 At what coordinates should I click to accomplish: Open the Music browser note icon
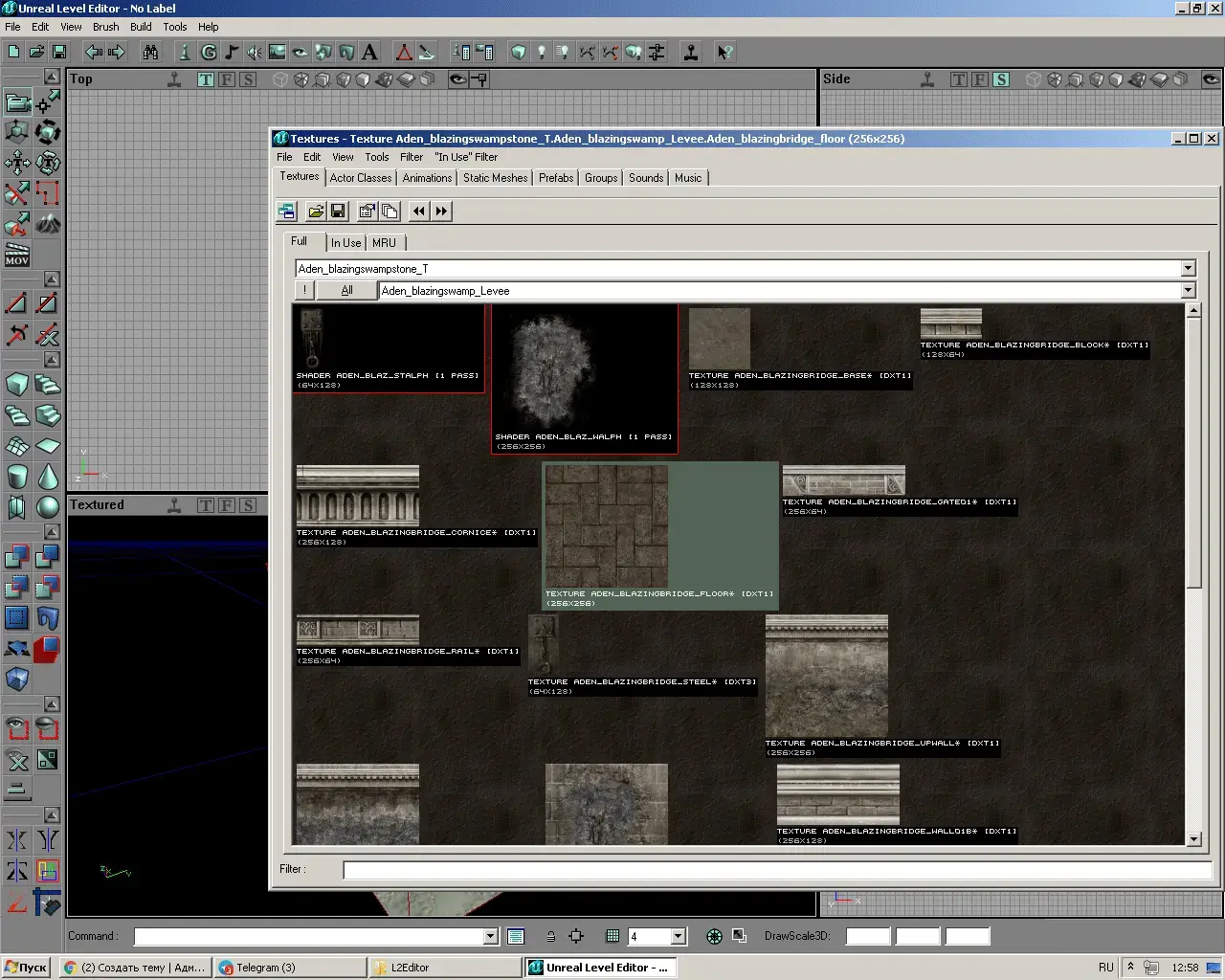tap(232, 52)
